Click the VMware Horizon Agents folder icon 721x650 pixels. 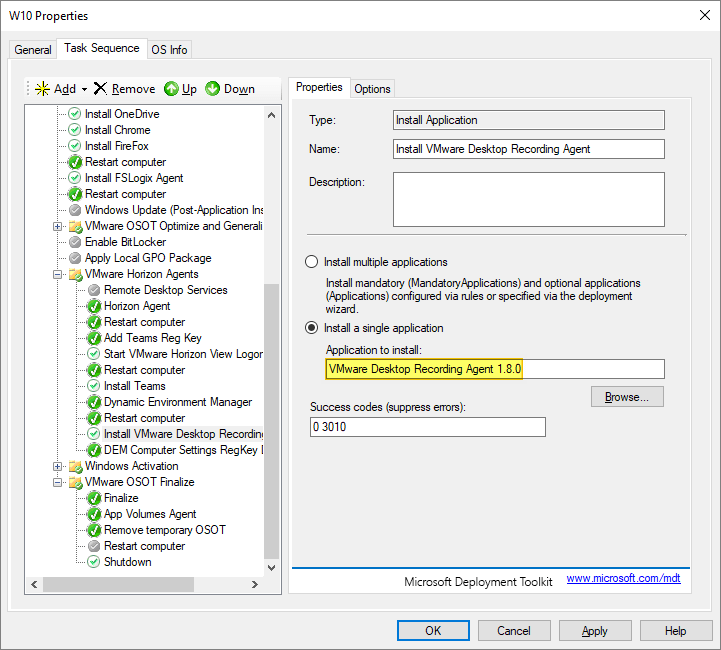(x=74, y=274)
